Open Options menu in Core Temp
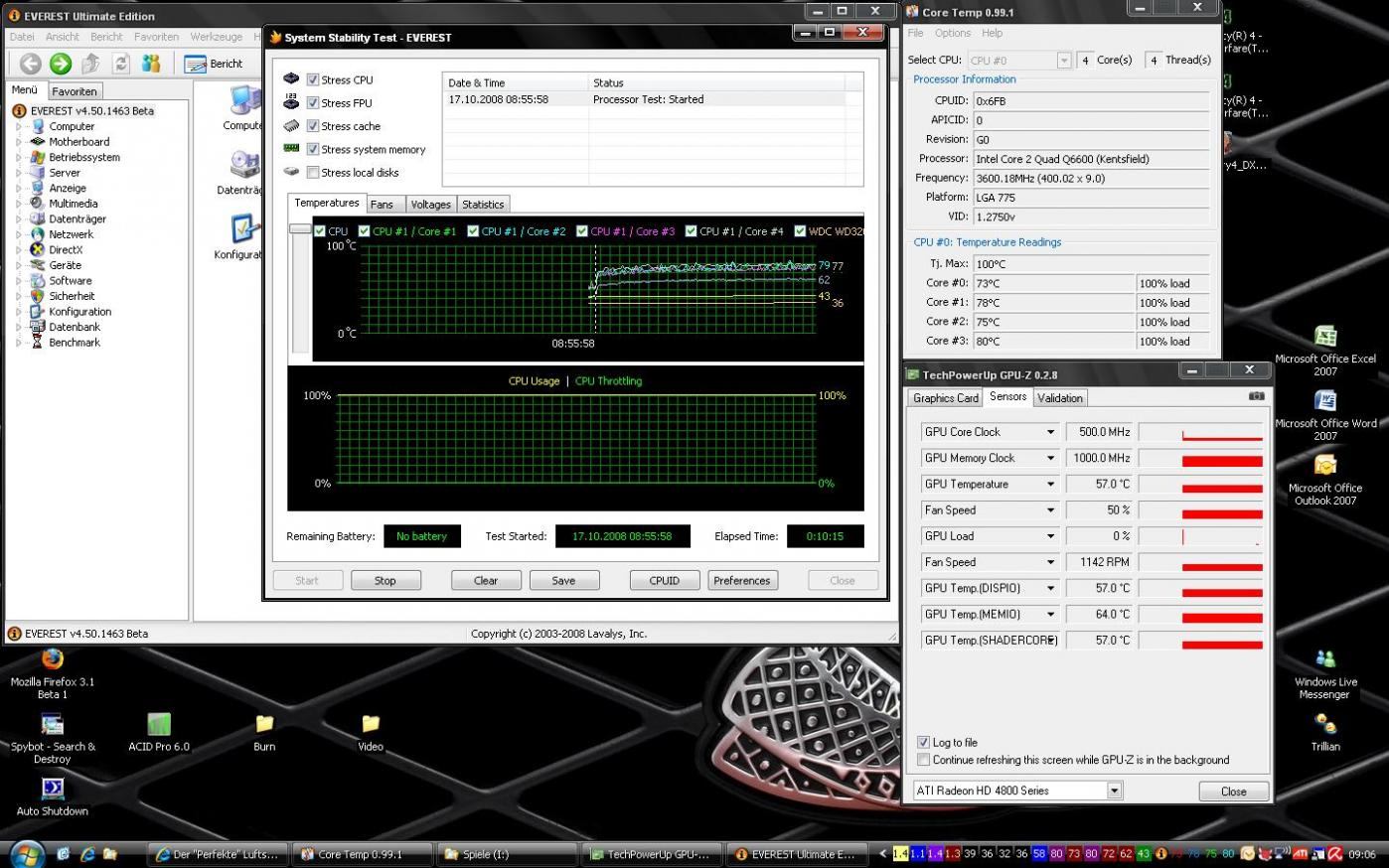Viewport: 1389px width, 868px height. 953,33
